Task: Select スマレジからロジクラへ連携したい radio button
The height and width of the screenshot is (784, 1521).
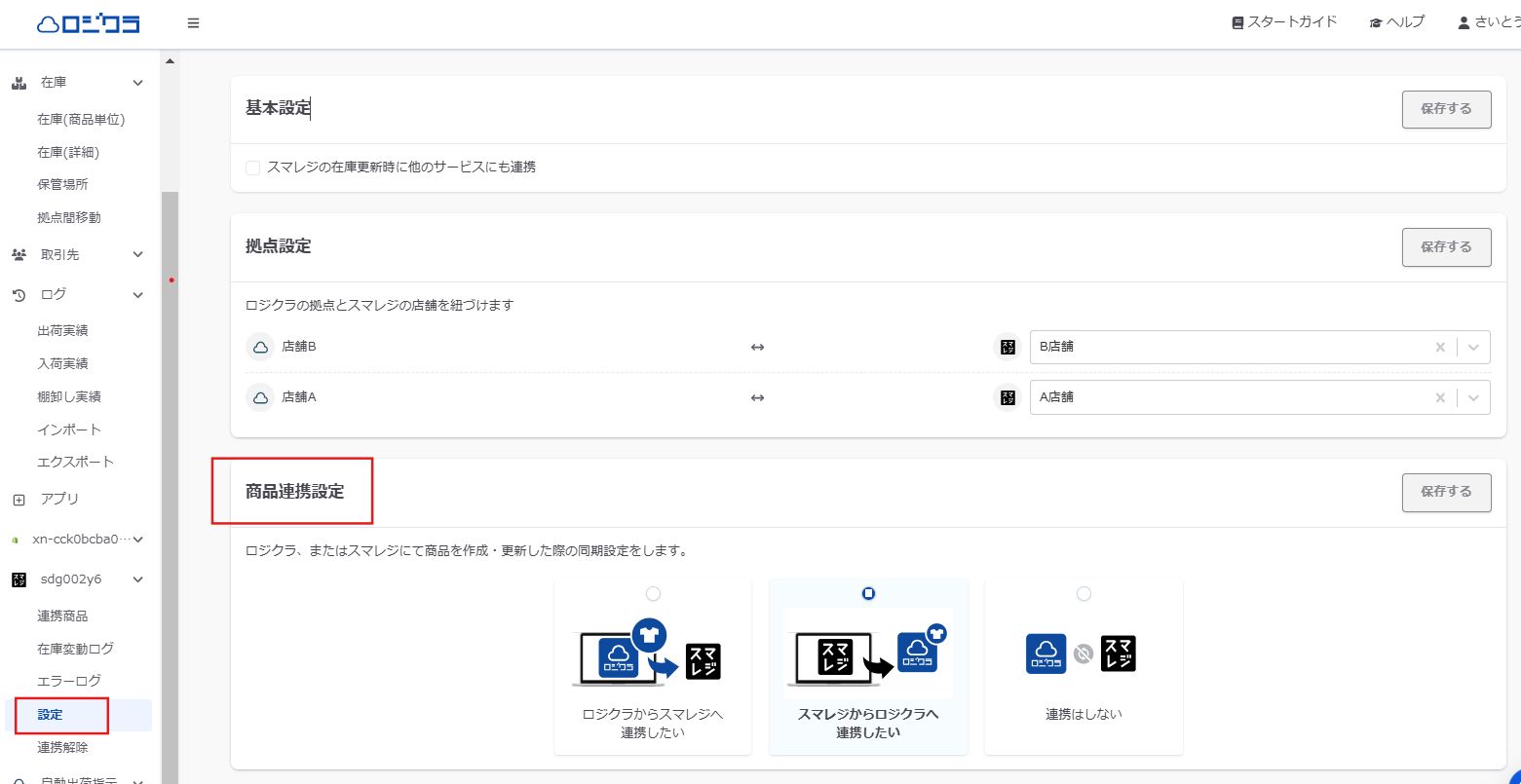Action: tap(868, 594)
